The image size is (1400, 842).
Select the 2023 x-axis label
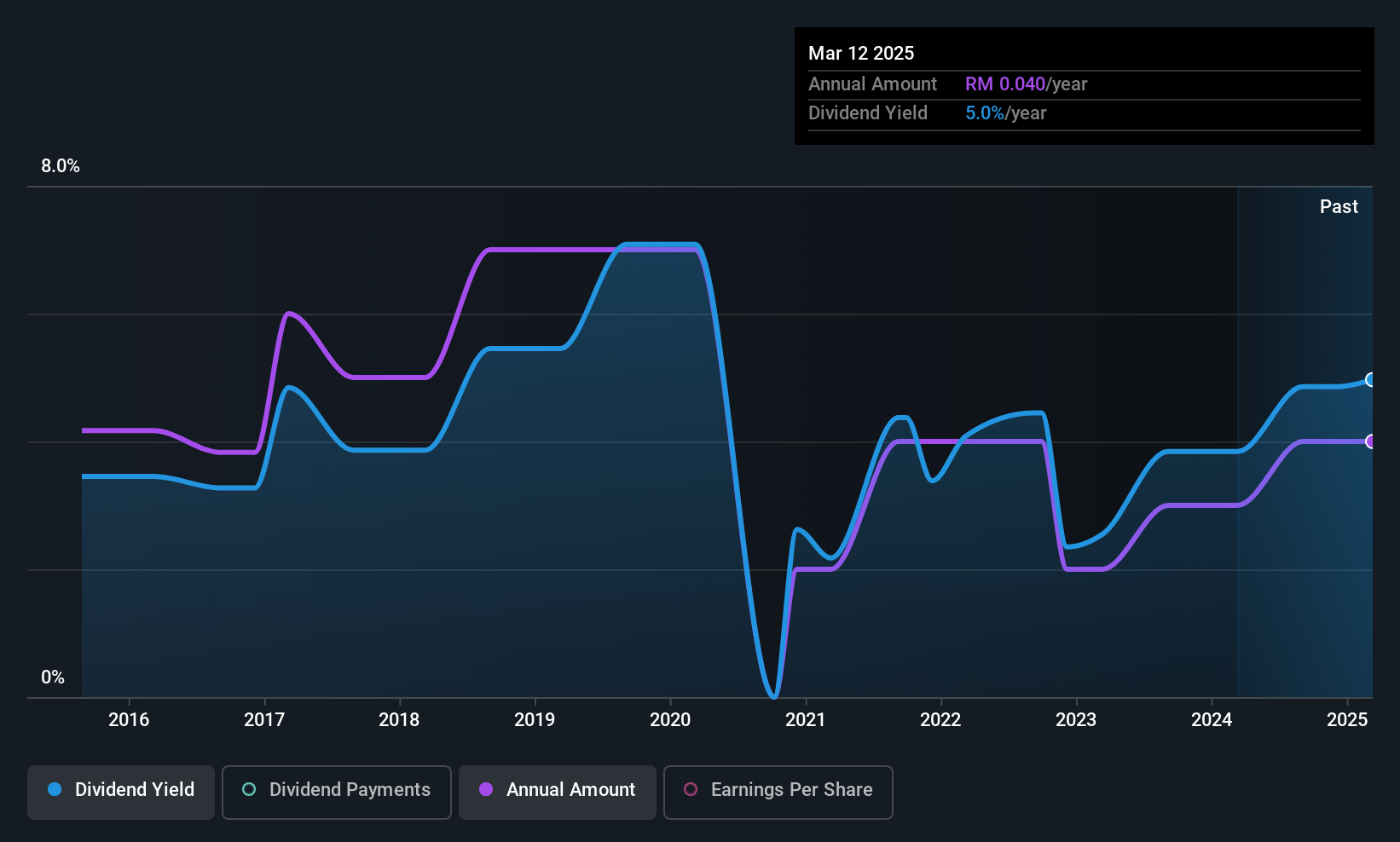[1076, 719]
